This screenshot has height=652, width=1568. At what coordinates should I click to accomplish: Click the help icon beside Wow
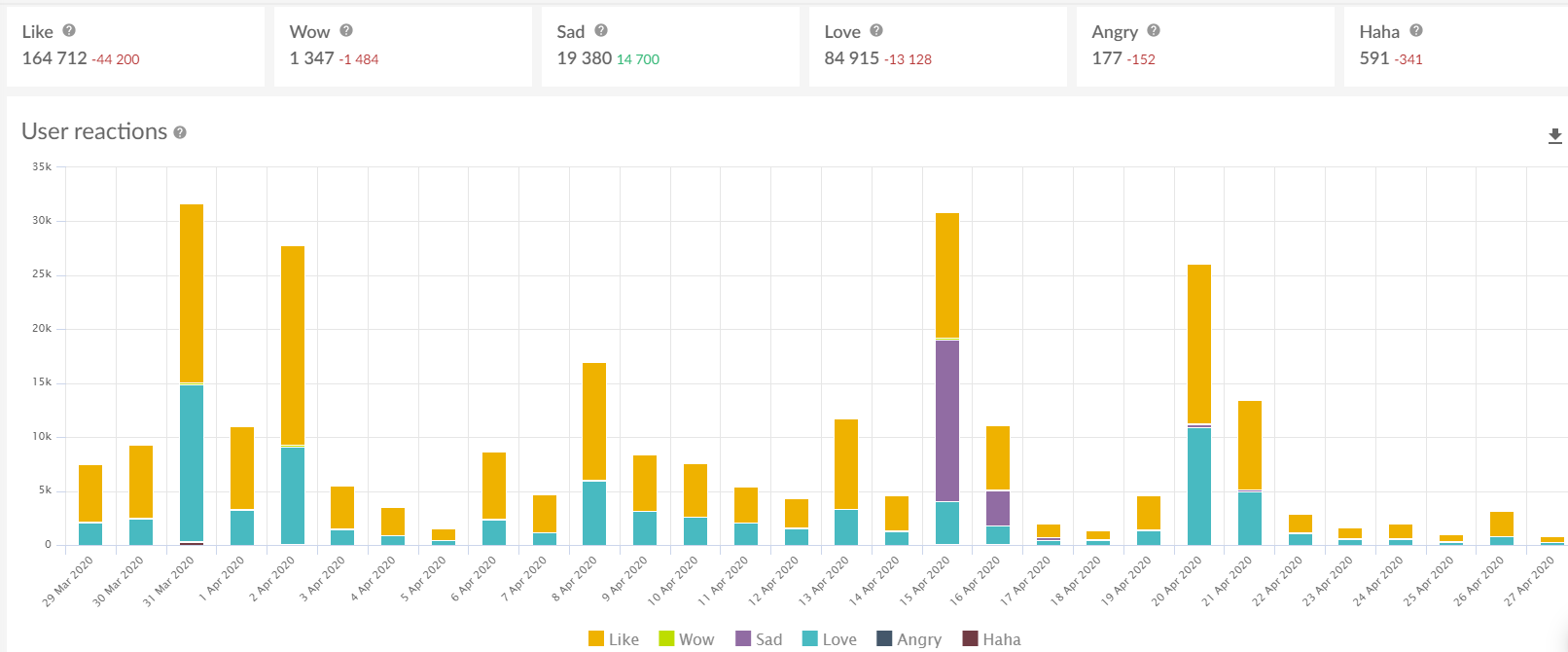tap(346, 31)
